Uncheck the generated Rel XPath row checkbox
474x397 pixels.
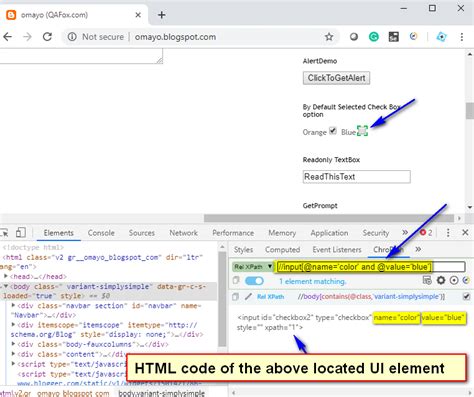pos(466,296)
